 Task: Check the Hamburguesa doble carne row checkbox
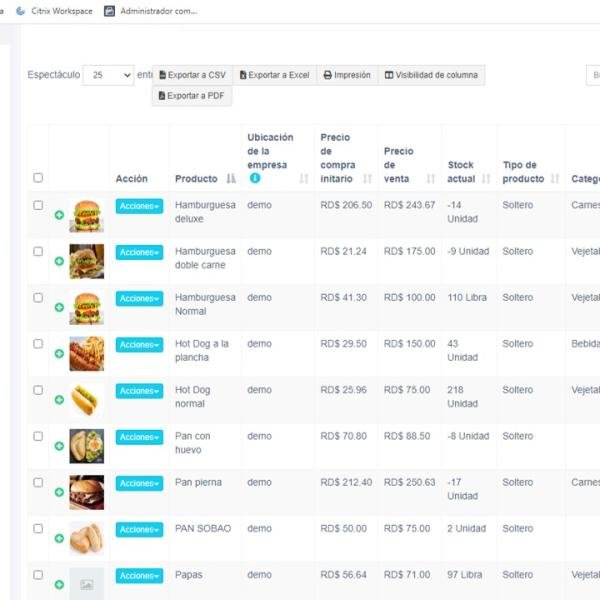(38, 251)
